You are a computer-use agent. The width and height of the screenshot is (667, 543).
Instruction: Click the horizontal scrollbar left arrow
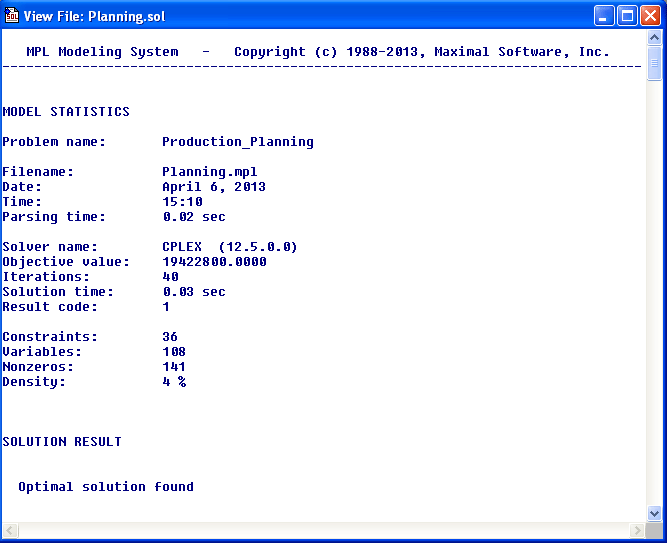point(9,530)
